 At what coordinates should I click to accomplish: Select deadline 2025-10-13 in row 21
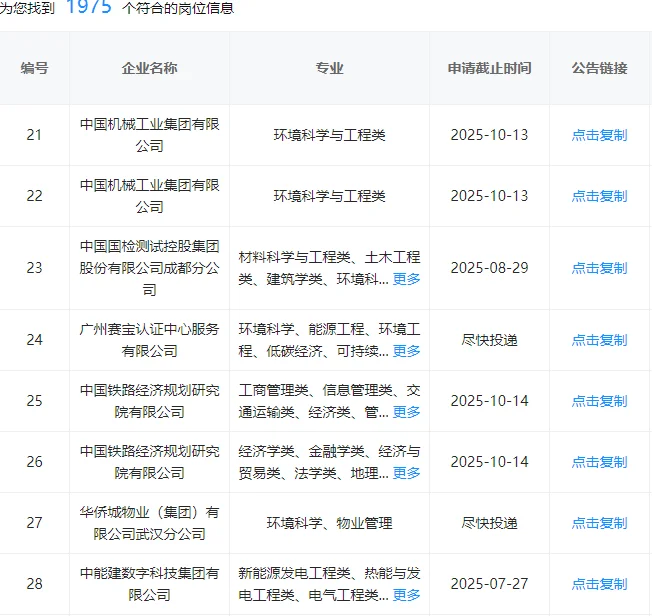coord(489,135)
